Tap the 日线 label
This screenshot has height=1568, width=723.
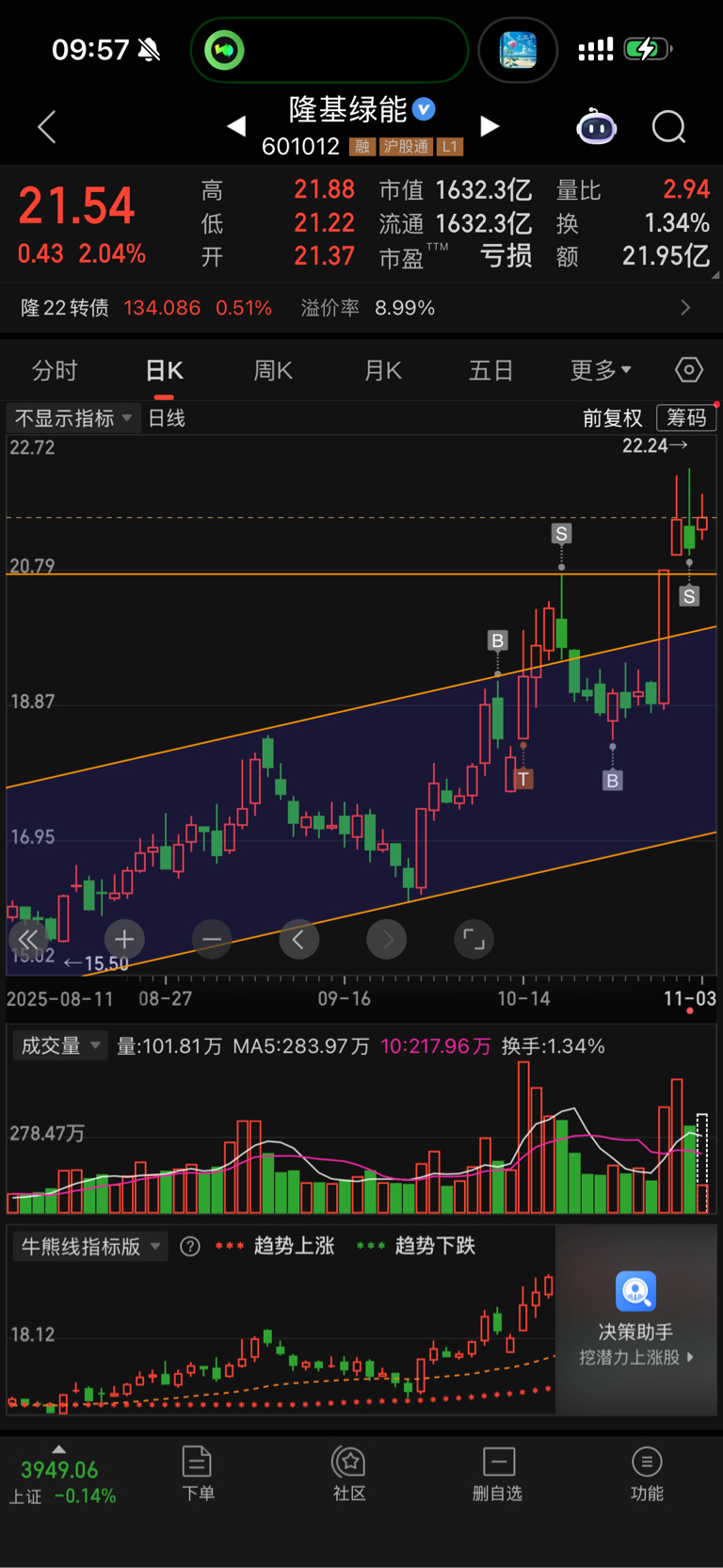tap(167, 418)
